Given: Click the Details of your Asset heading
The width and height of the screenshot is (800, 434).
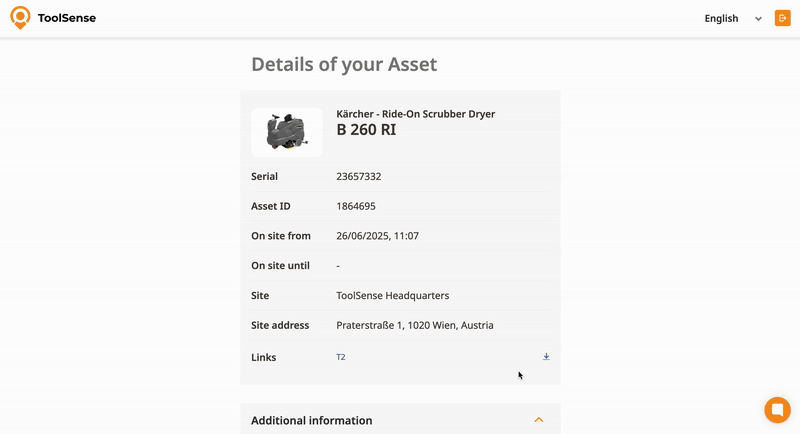Looking at the screenshot, I should (x=344, y=65).
